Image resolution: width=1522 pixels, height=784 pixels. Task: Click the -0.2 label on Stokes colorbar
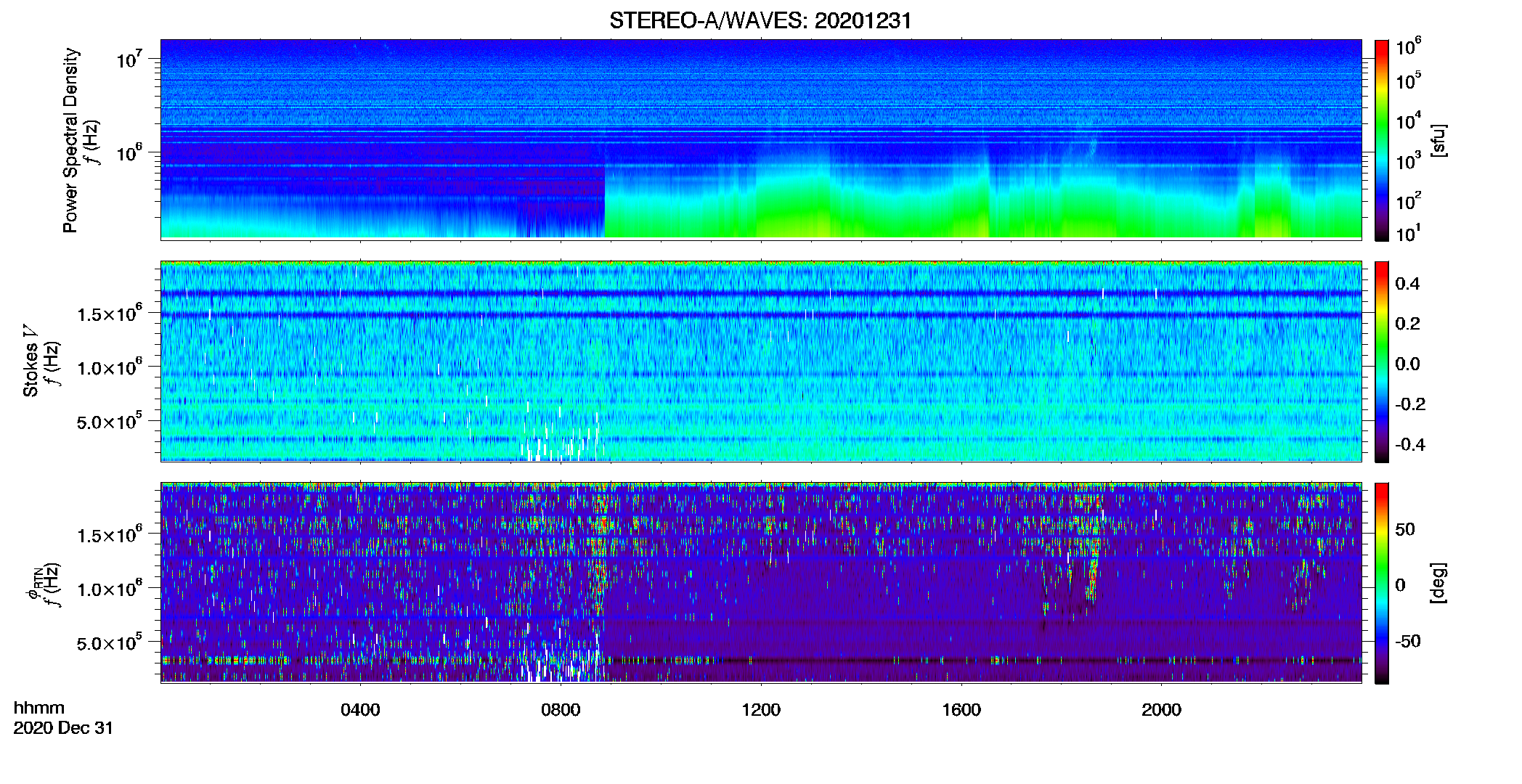(1410, 404)
